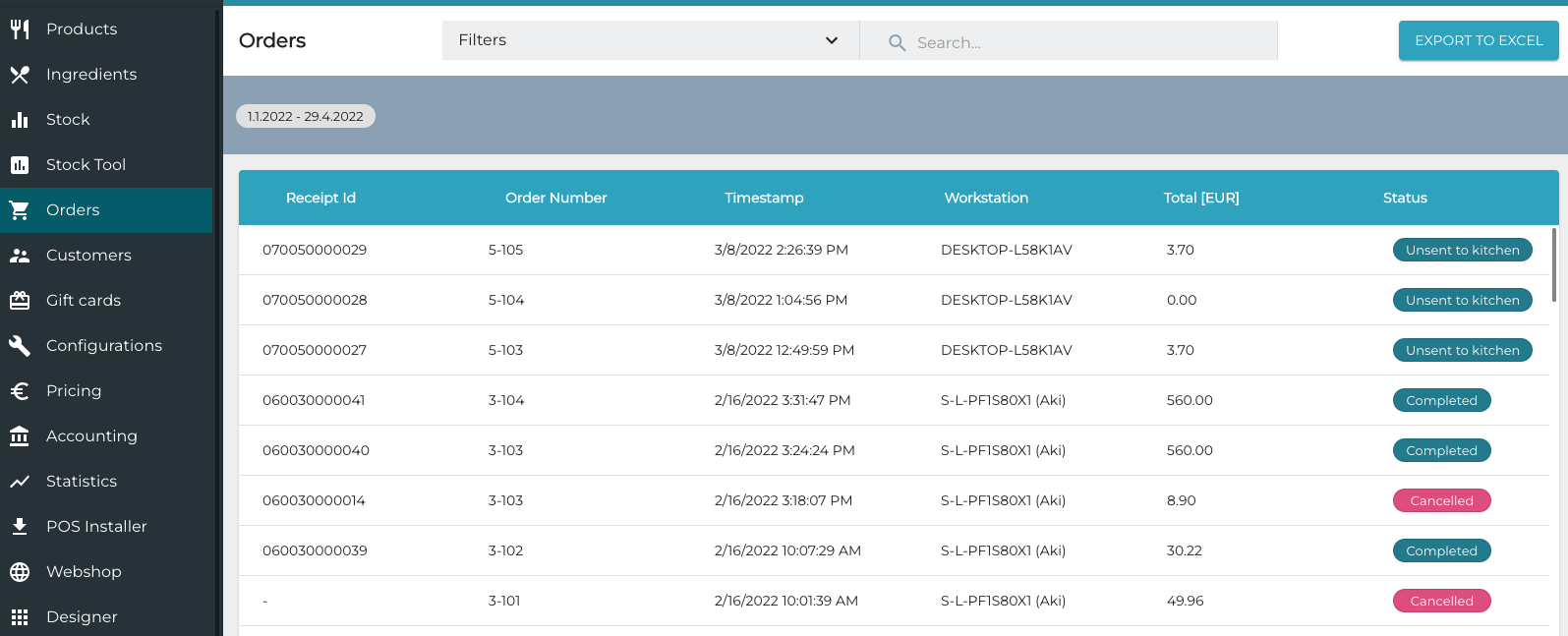Image resolution: width=1568 pixels, height=636 pixels.
Task: Open the Customers menu item
Action: (88, 256)
